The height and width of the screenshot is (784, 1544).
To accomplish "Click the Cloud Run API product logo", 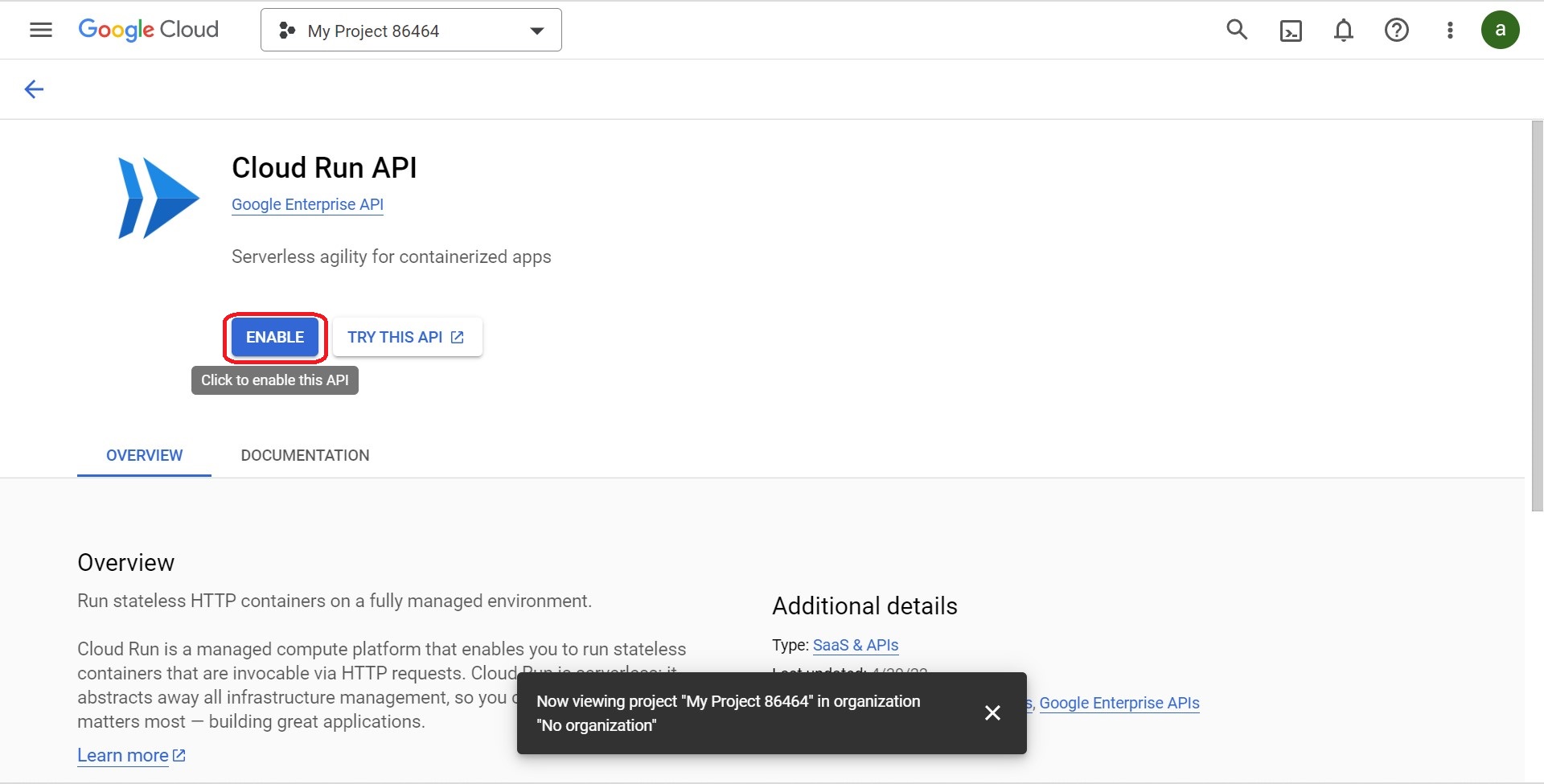I will 158,197.
